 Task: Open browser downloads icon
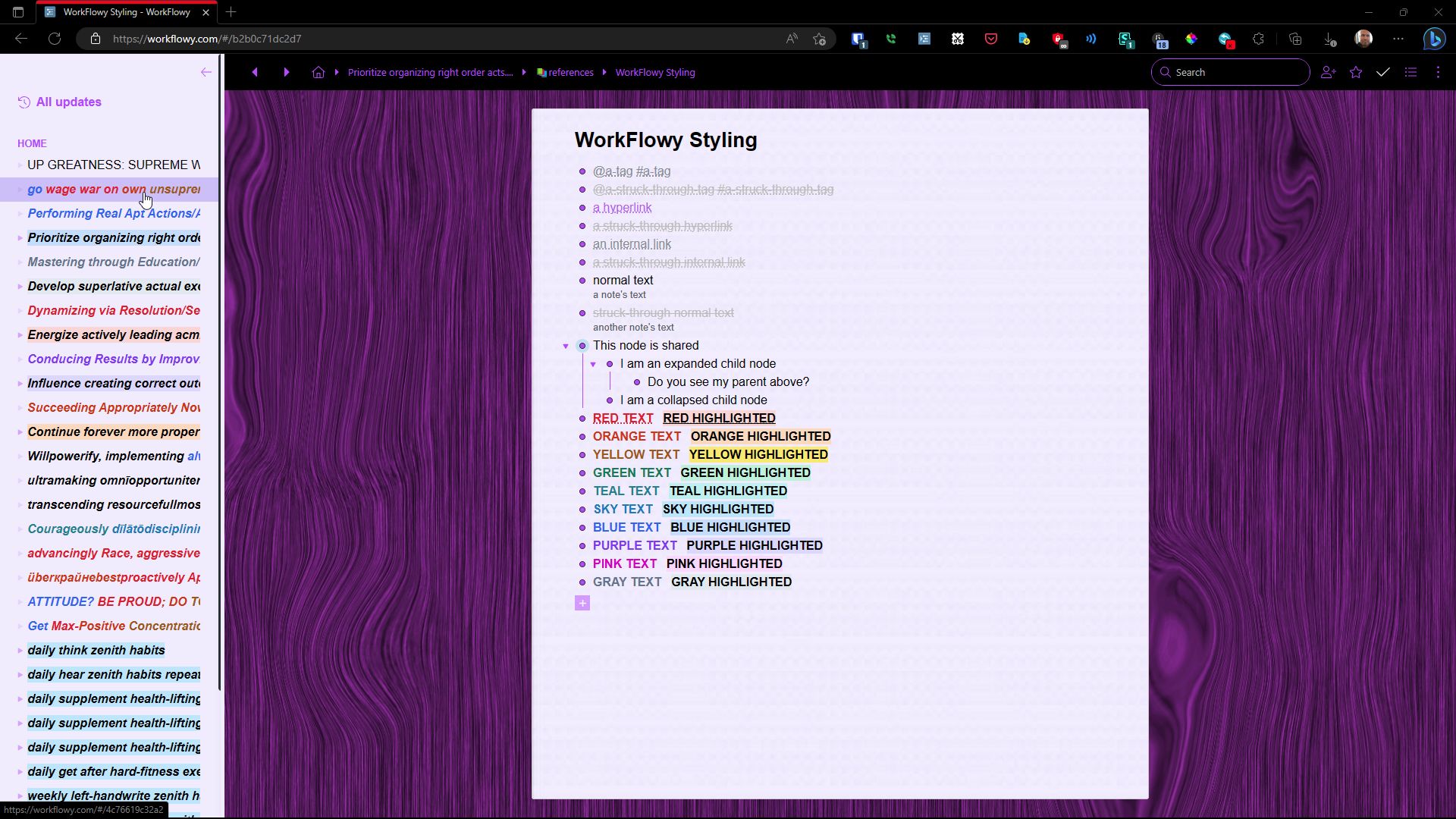pyautogui.click(x=1329, y=39)
